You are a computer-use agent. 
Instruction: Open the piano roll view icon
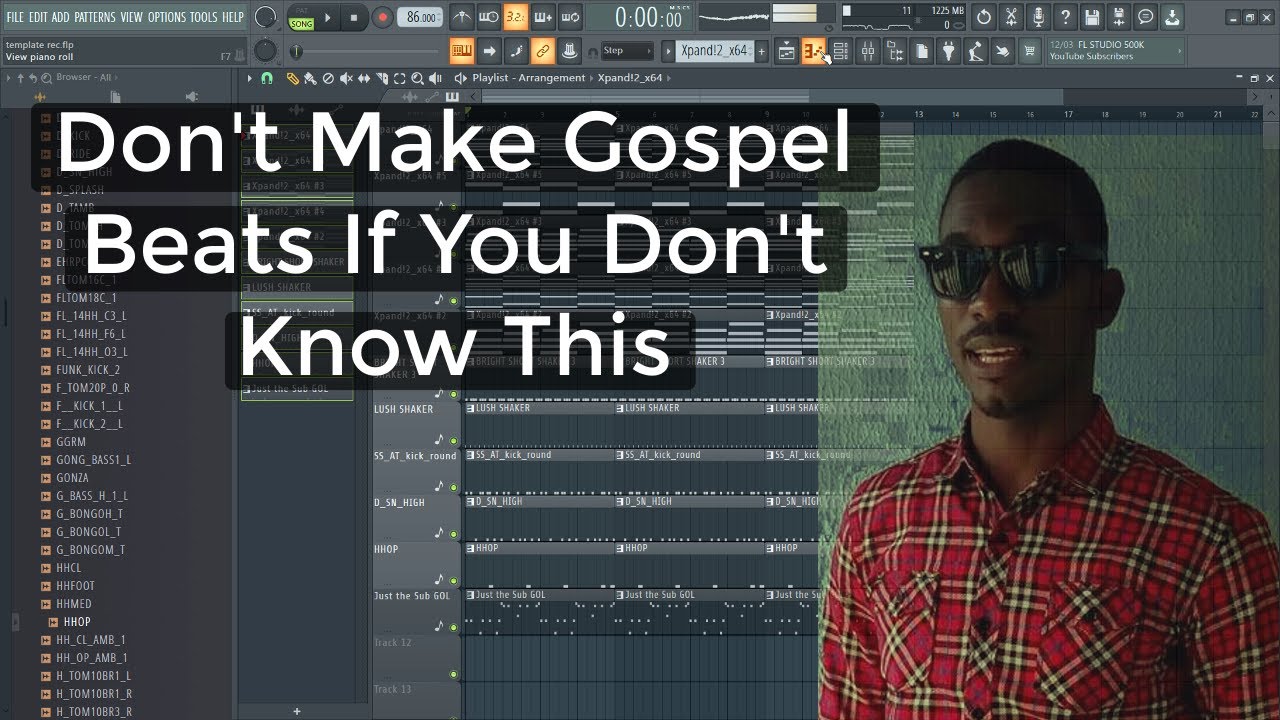[814, 51]
